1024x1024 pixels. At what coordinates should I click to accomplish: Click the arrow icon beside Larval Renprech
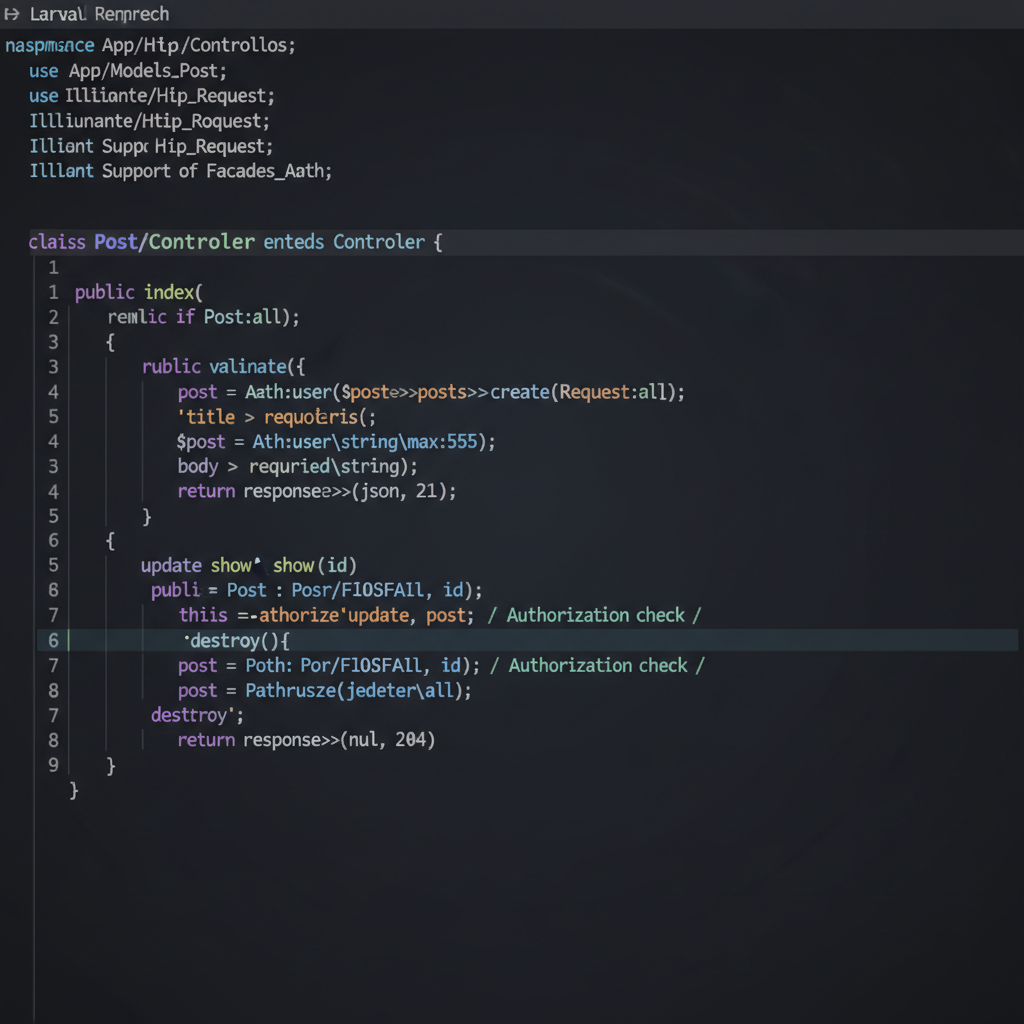click(x=12, y=14)
